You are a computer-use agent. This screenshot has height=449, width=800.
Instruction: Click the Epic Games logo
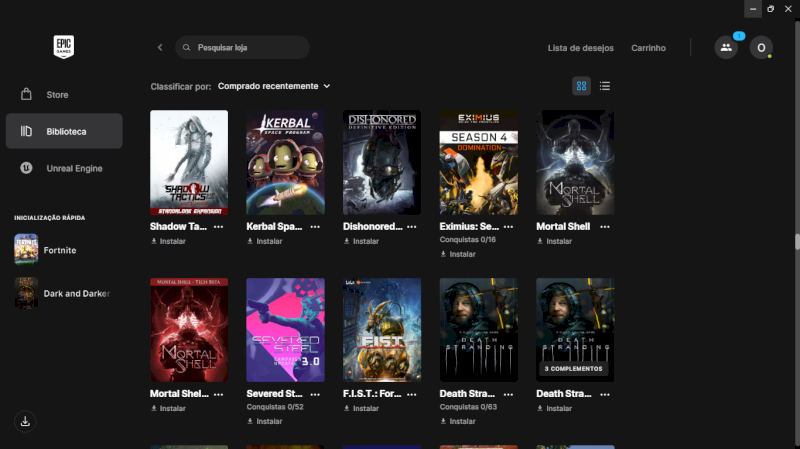(x=64, y=47)
